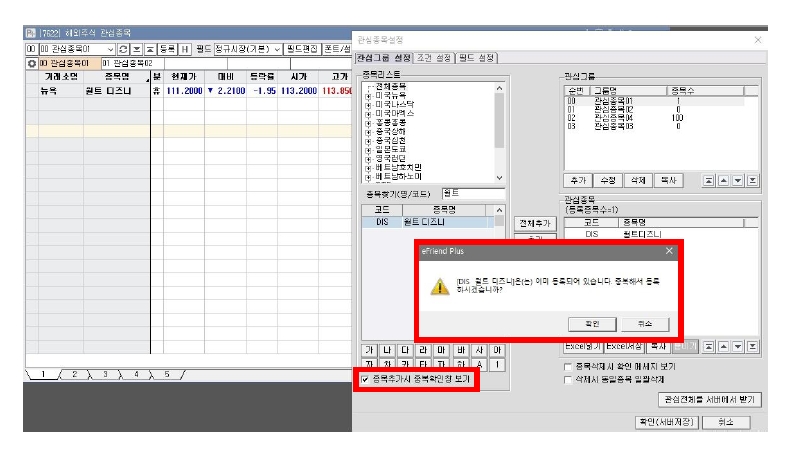This screenshot has height=466, width=788.
Task: Click the 등록 toolbar button
Action: 166,49
